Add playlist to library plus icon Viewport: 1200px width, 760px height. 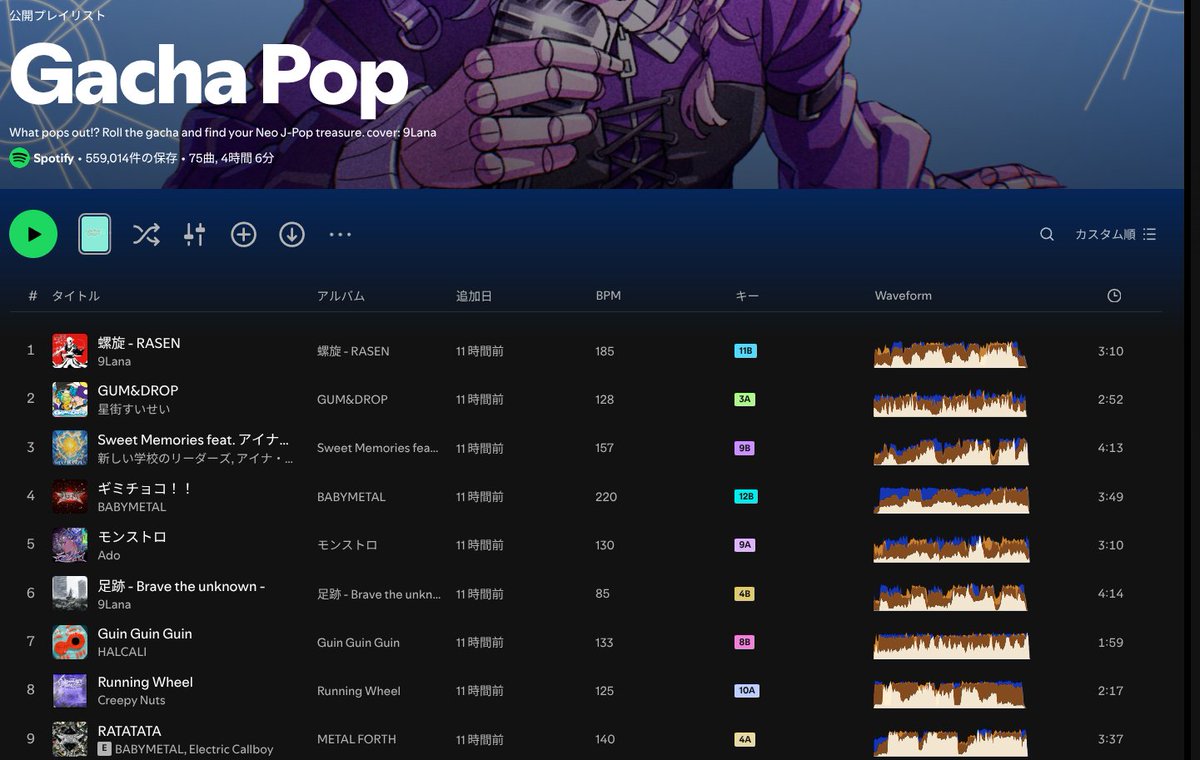coord(243,234)
